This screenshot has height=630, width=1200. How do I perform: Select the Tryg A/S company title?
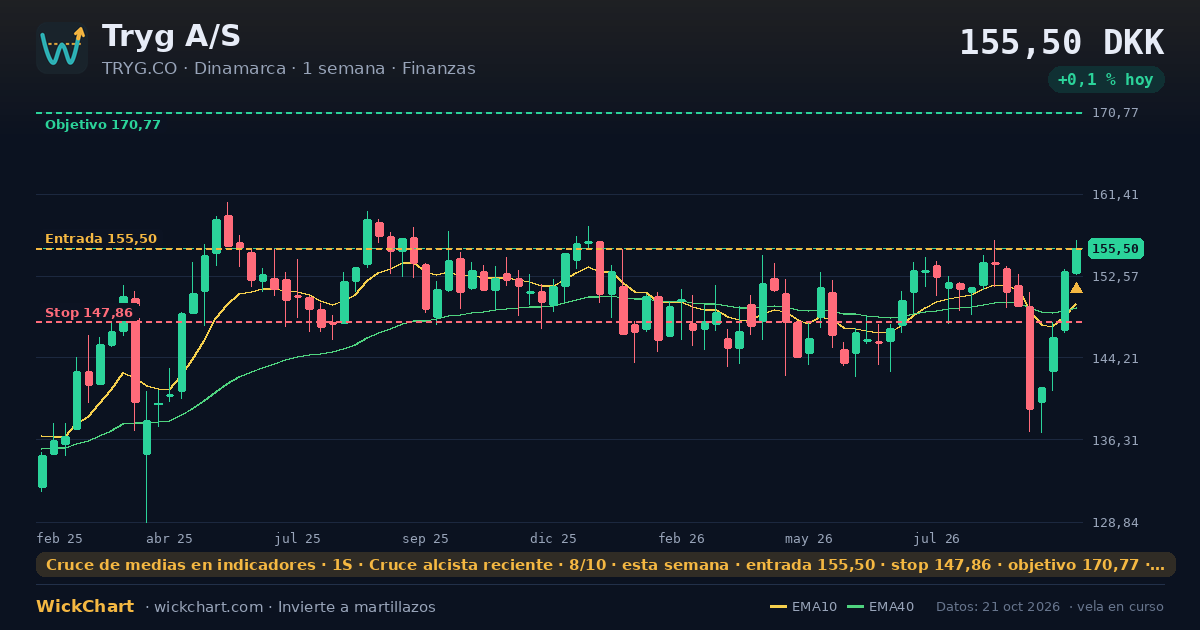point(171,36)
